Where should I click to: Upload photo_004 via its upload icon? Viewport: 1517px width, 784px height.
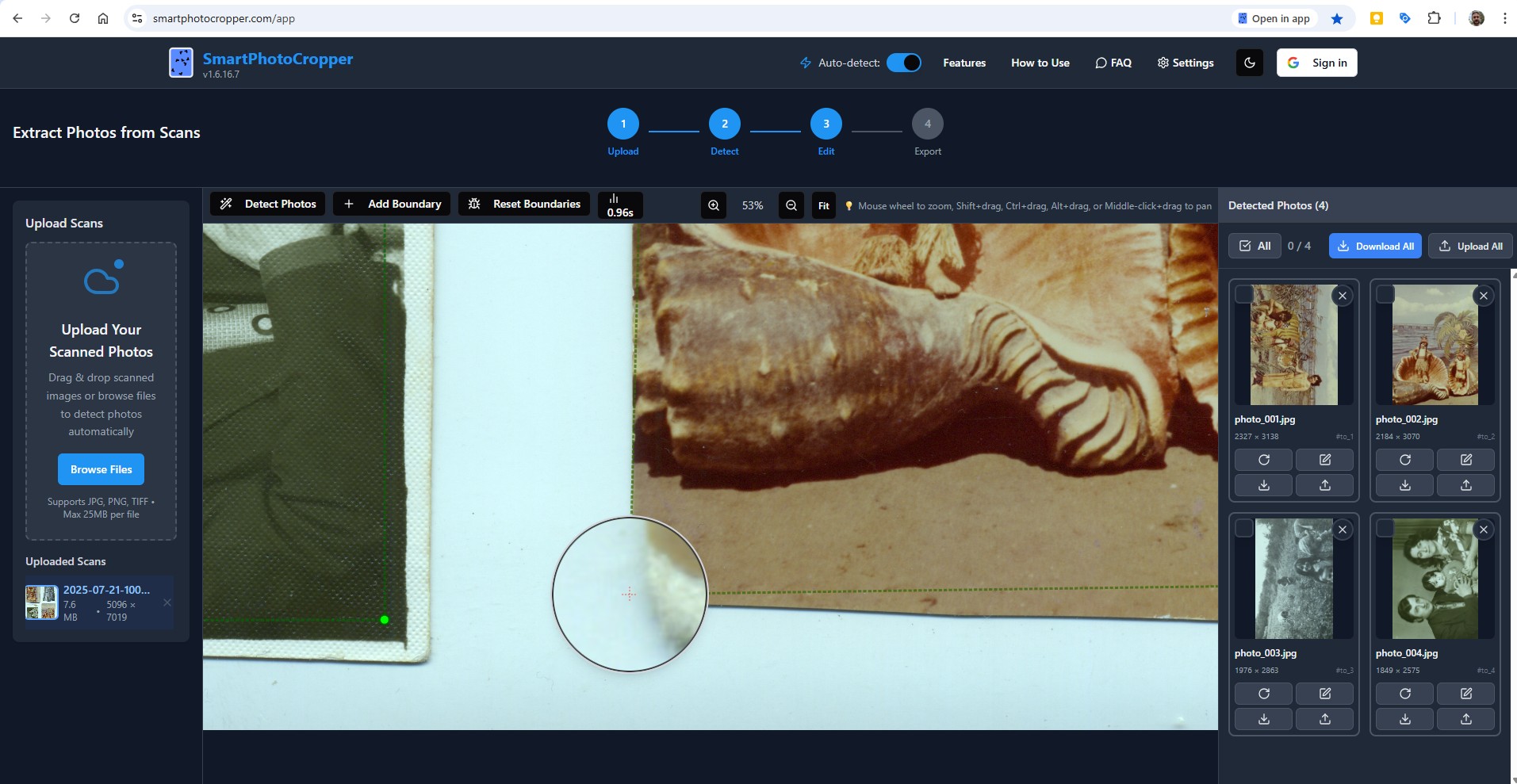click(x=1465, y=719)
